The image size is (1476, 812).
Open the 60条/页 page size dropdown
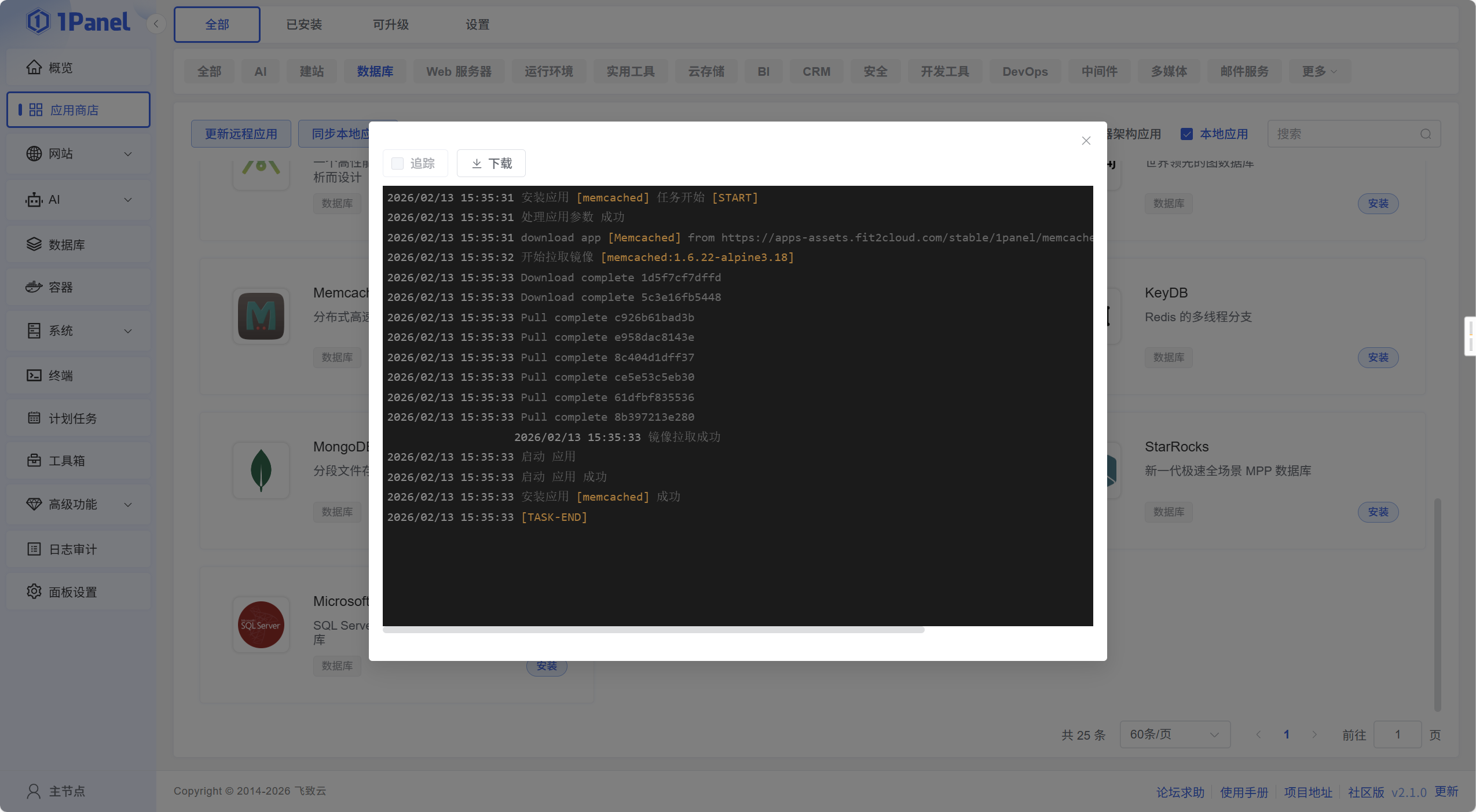(1174, 734)
